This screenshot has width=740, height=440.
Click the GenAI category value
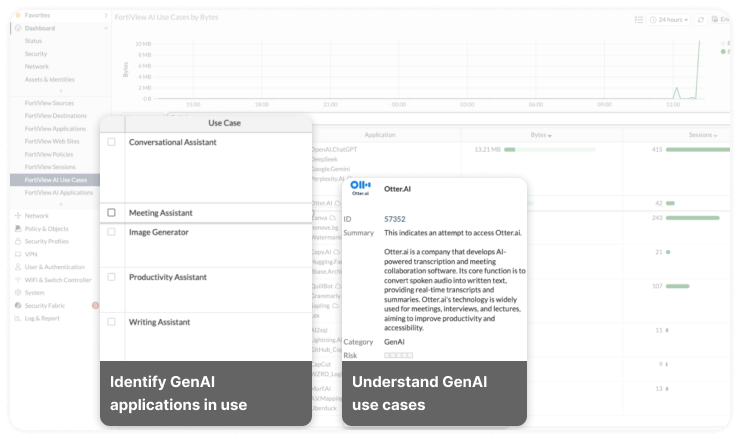(x=394, y=342)
